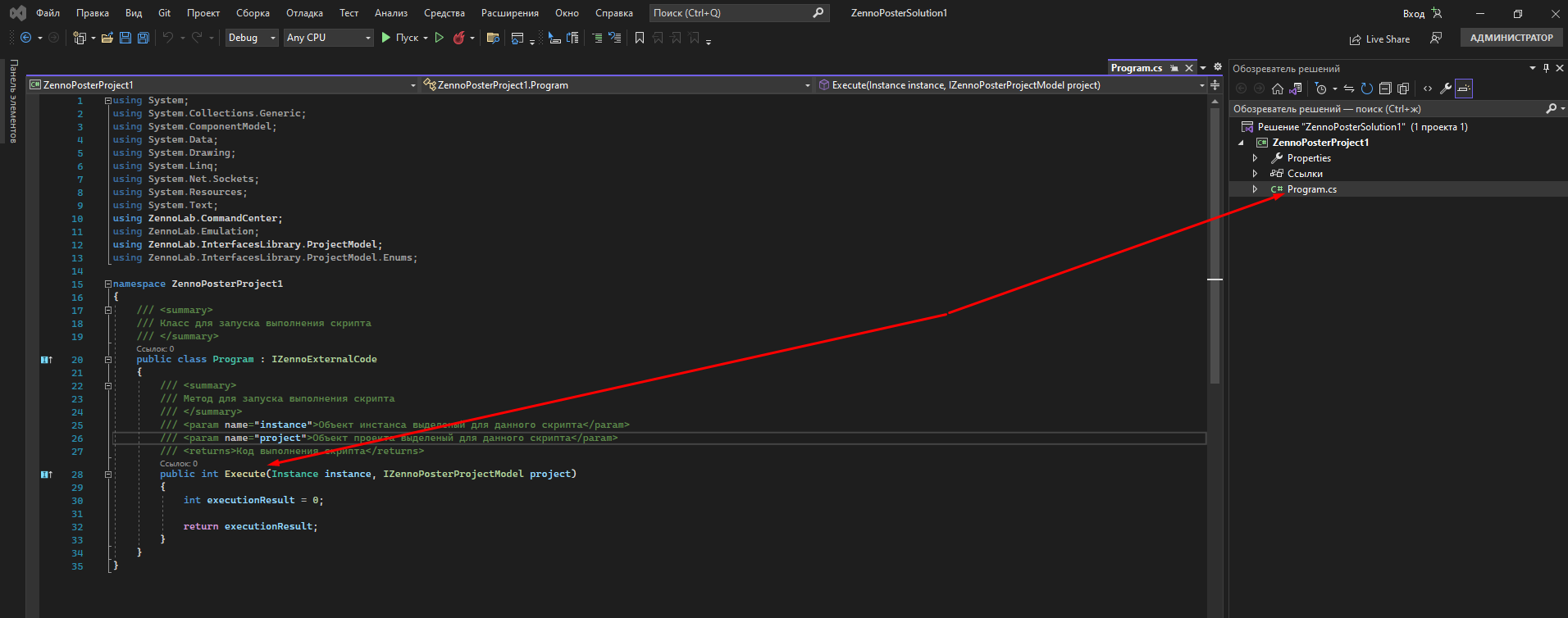This screenshot has width=1568, height=618.
Task: Click the Visual Studio logo icon
Action: 17,13
